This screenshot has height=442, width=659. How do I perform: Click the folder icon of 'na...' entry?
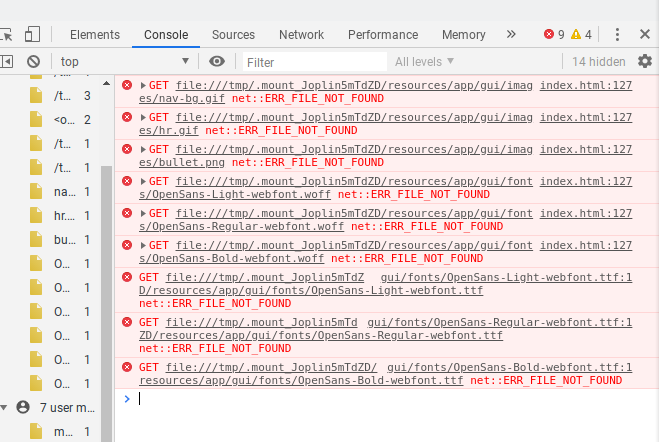click(x=36, y=192)
